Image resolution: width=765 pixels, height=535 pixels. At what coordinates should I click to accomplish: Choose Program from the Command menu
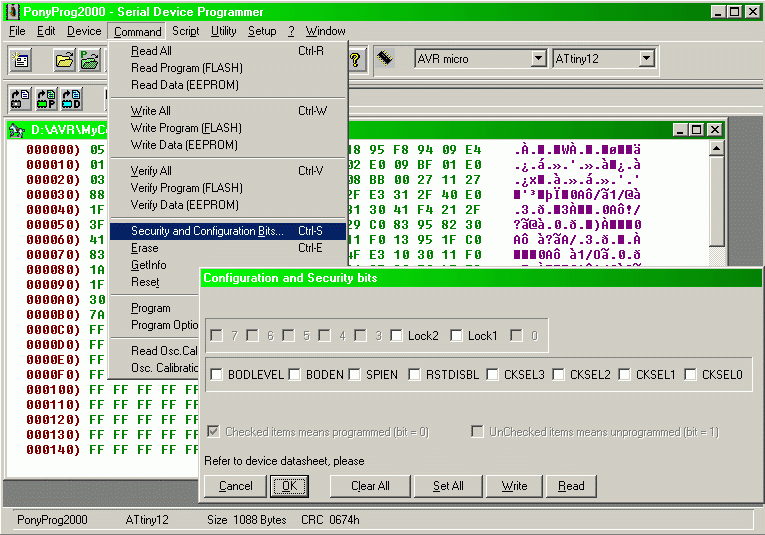[x=155, y=308]
